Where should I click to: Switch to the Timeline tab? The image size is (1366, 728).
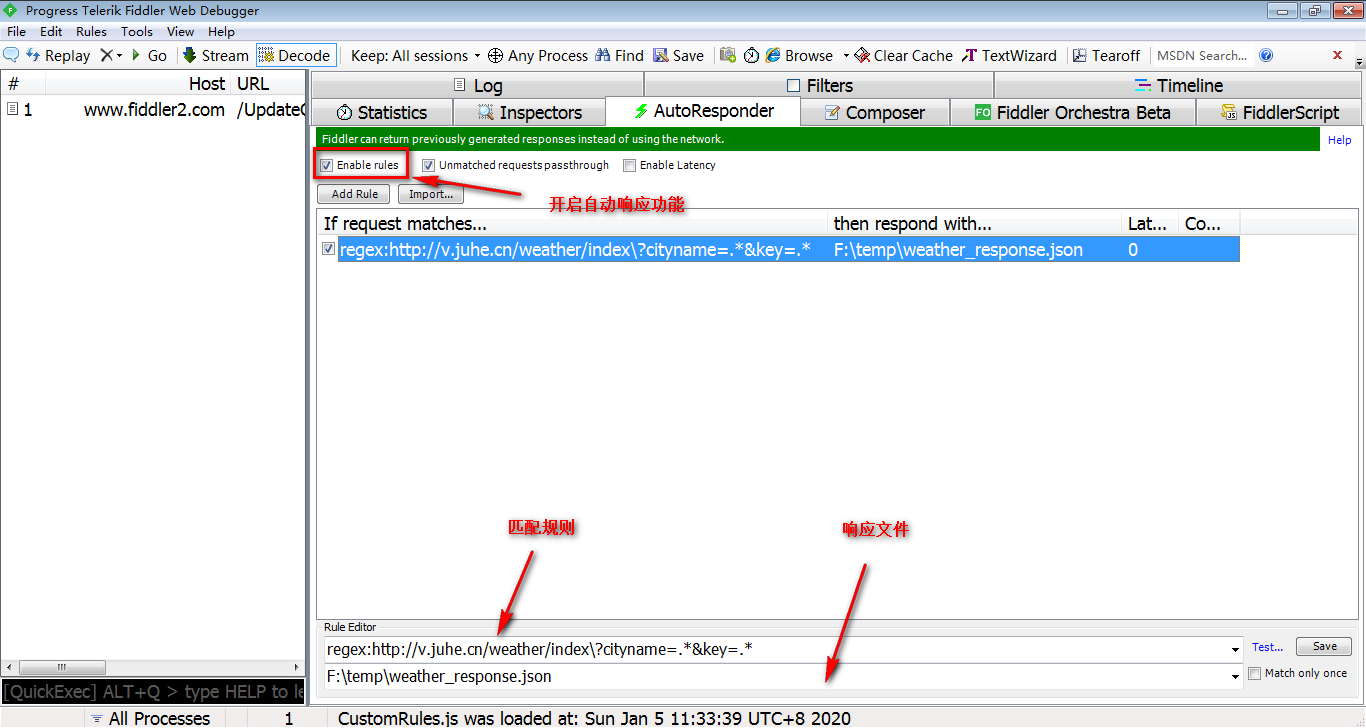1179,85
